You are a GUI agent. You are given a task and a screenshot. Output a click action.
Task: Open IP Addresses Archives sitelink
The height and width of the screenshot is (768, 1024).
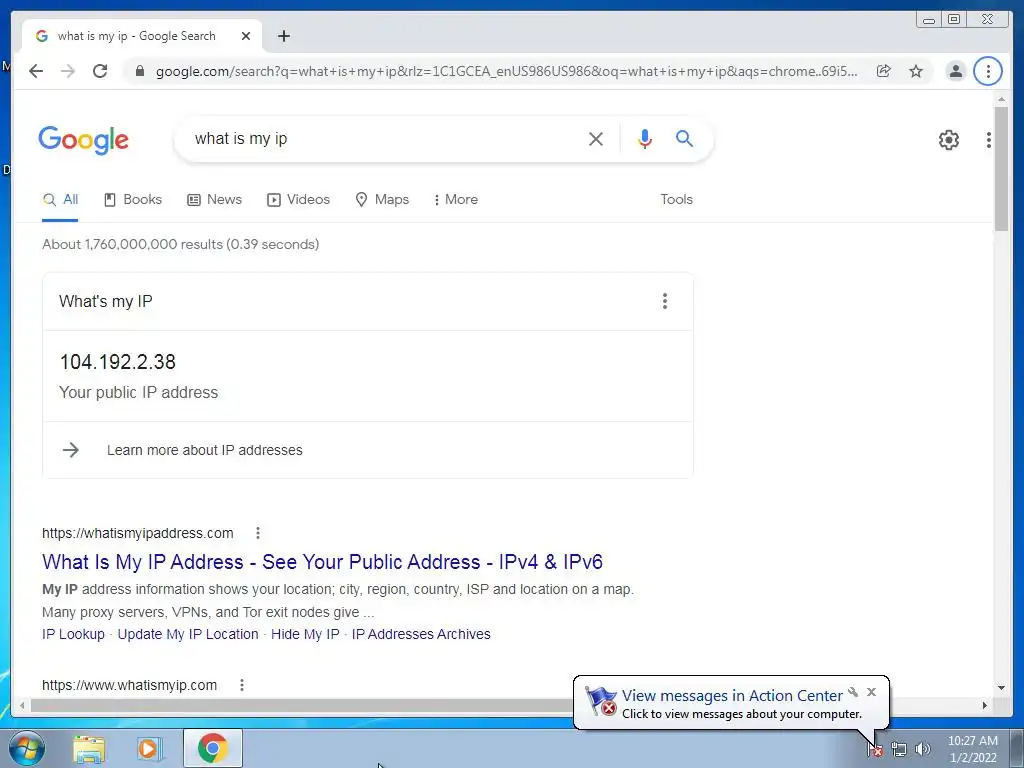[421, 634]
